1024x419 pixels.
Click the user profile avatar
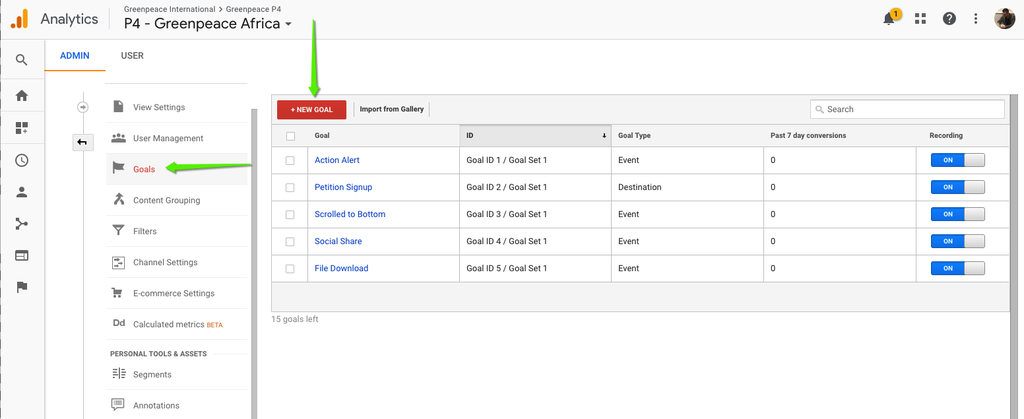1004,18
